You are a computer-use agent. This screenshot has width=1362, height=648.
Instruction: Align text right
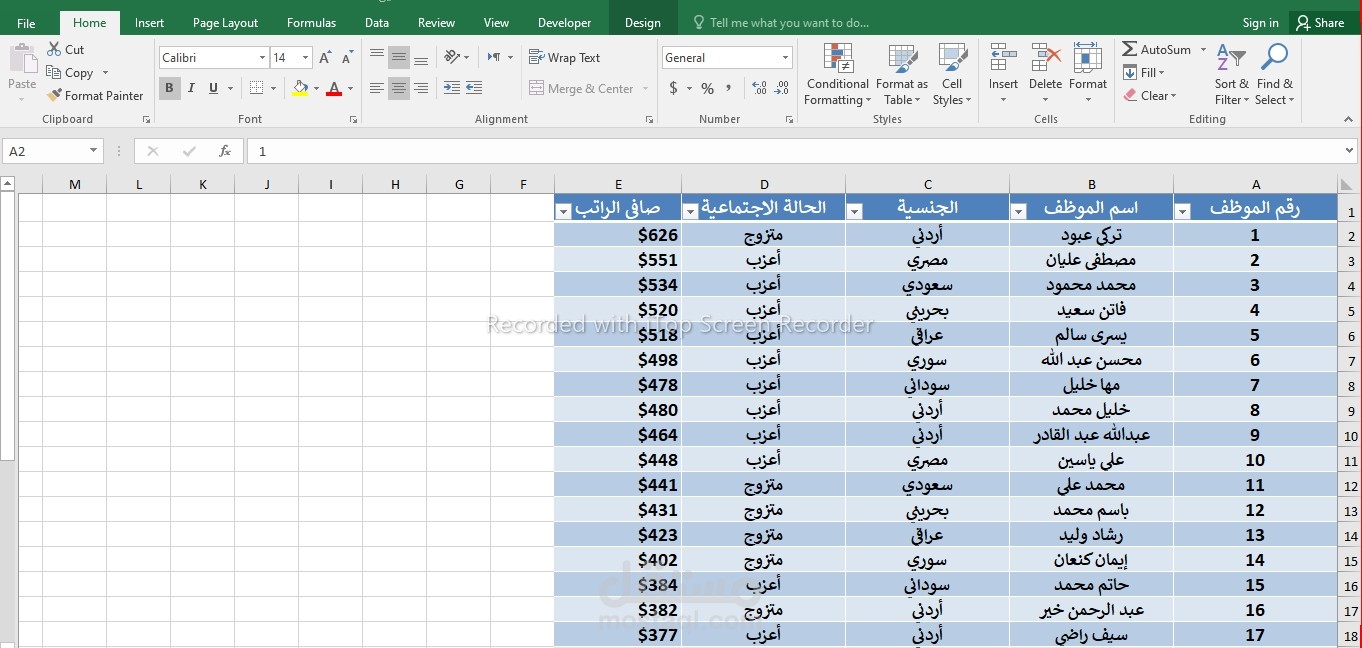coord(421,88)
